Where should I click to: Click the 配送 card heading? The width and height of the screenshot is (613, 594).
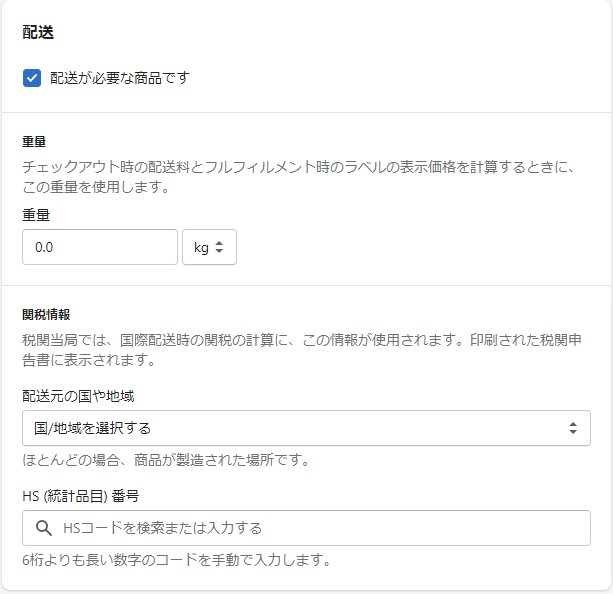tap(38, 32)
